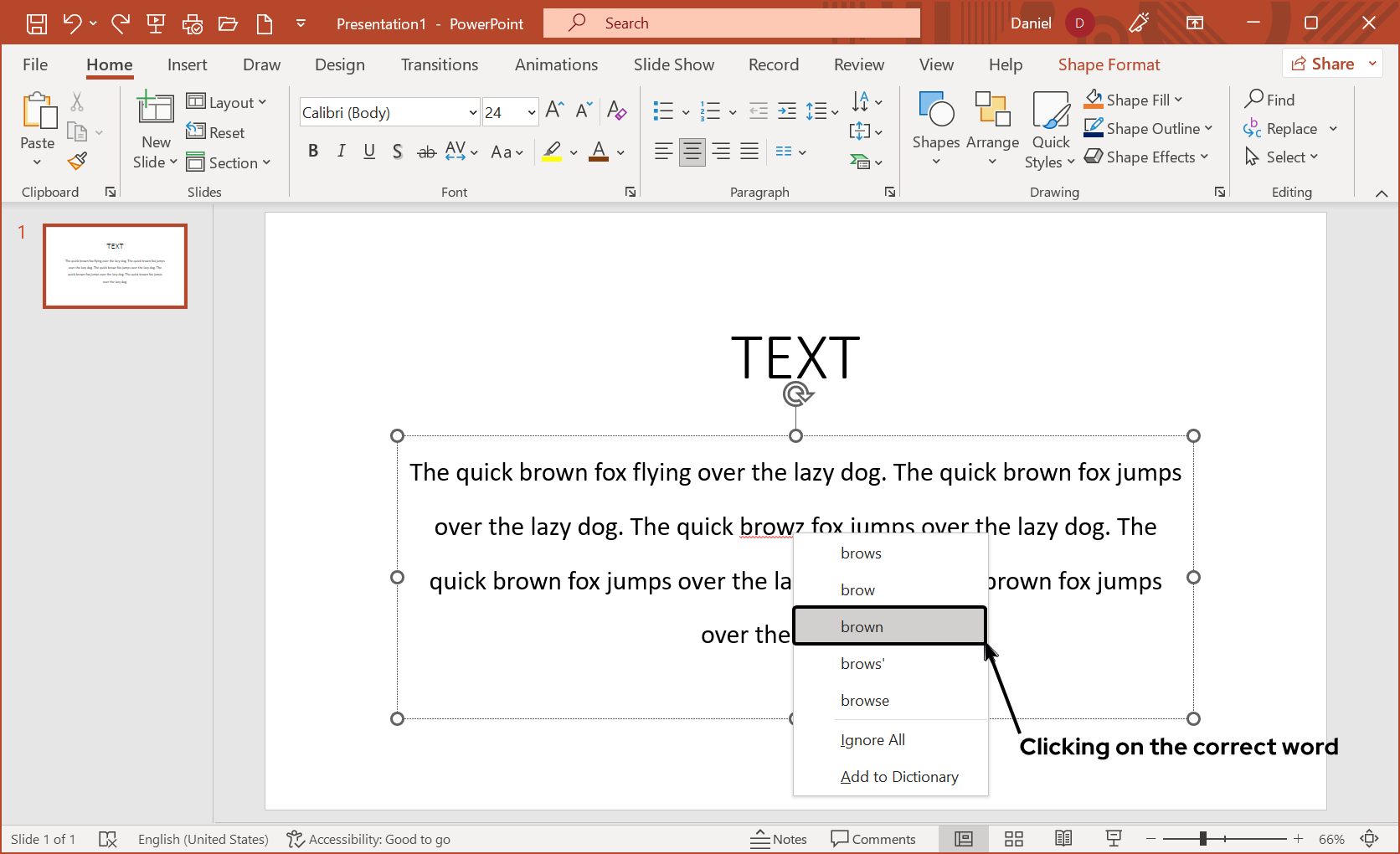Open the Line Spacing dropdown
Screen dimensions: 1400x854
822,111
